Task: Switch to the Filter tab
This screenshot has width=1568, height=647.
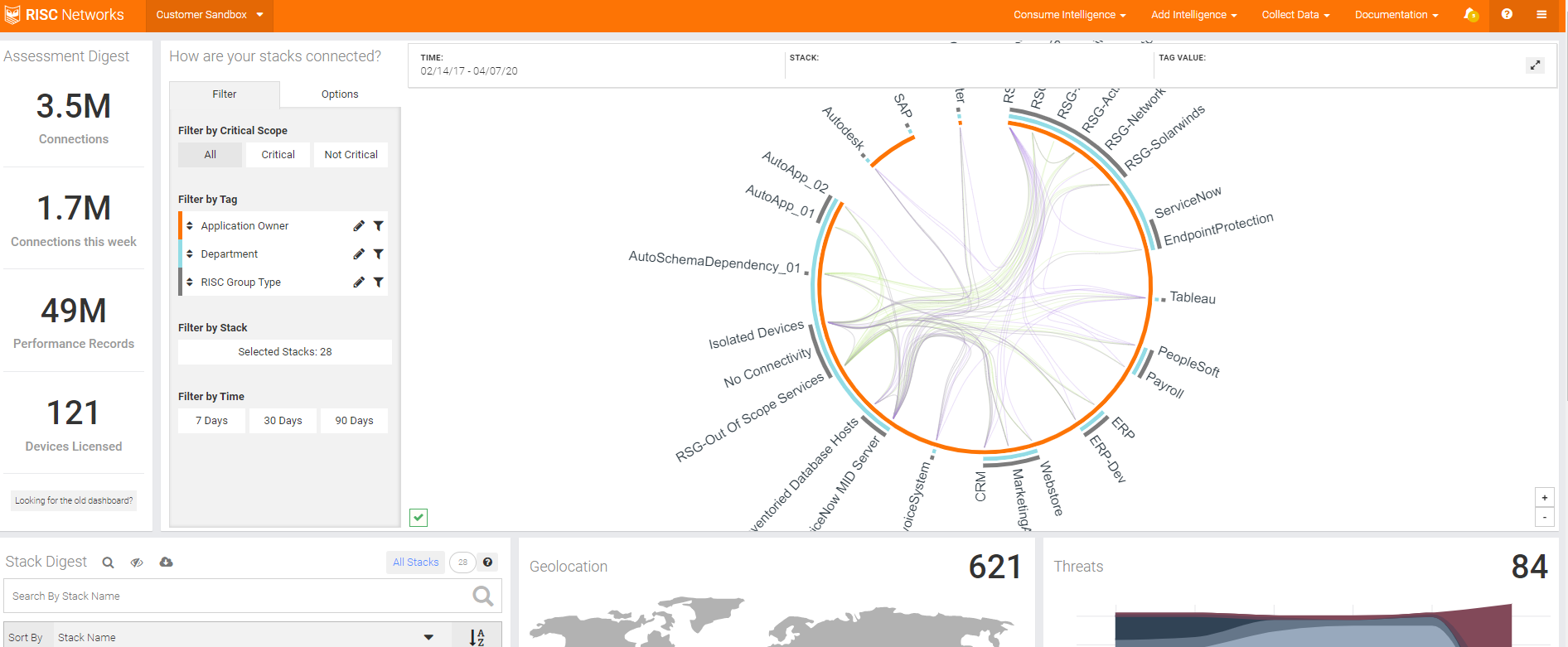Action: pos(225,94)
